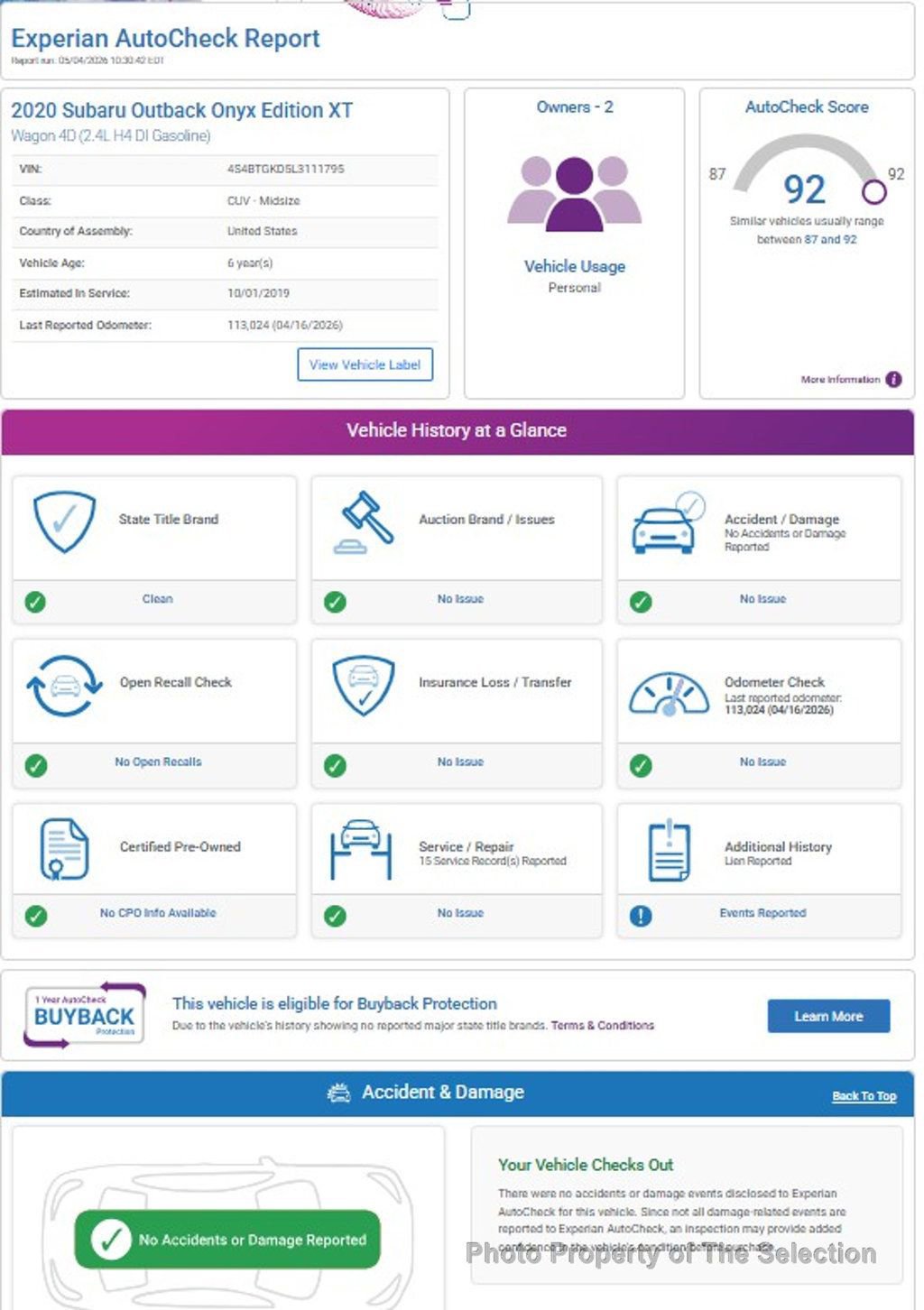Click the Insurance Loss shield car icon
The image size is (924, 1310).
[x=364, y=687]
